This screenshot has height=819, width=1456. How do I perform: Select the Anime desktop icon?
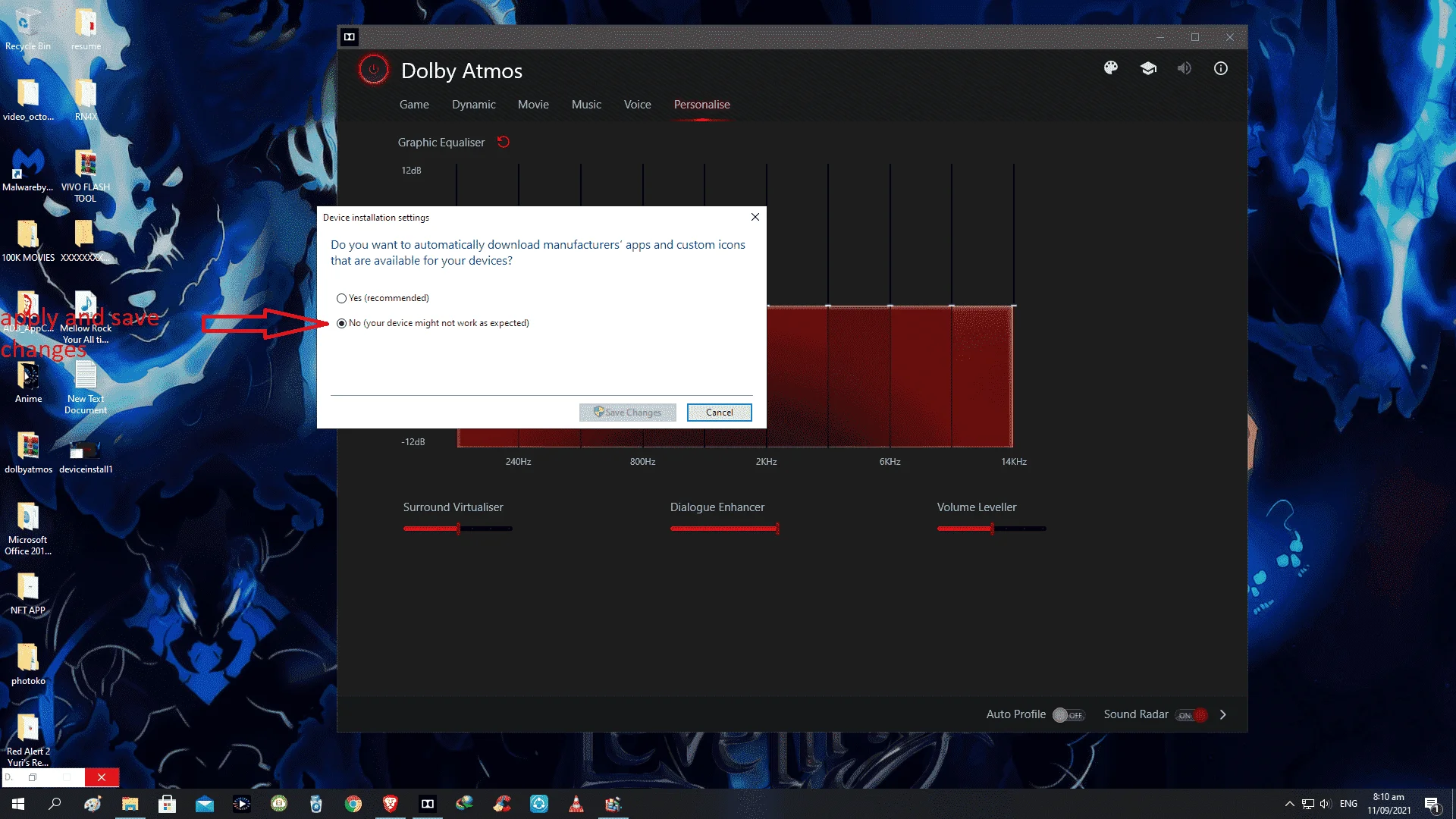28,381
